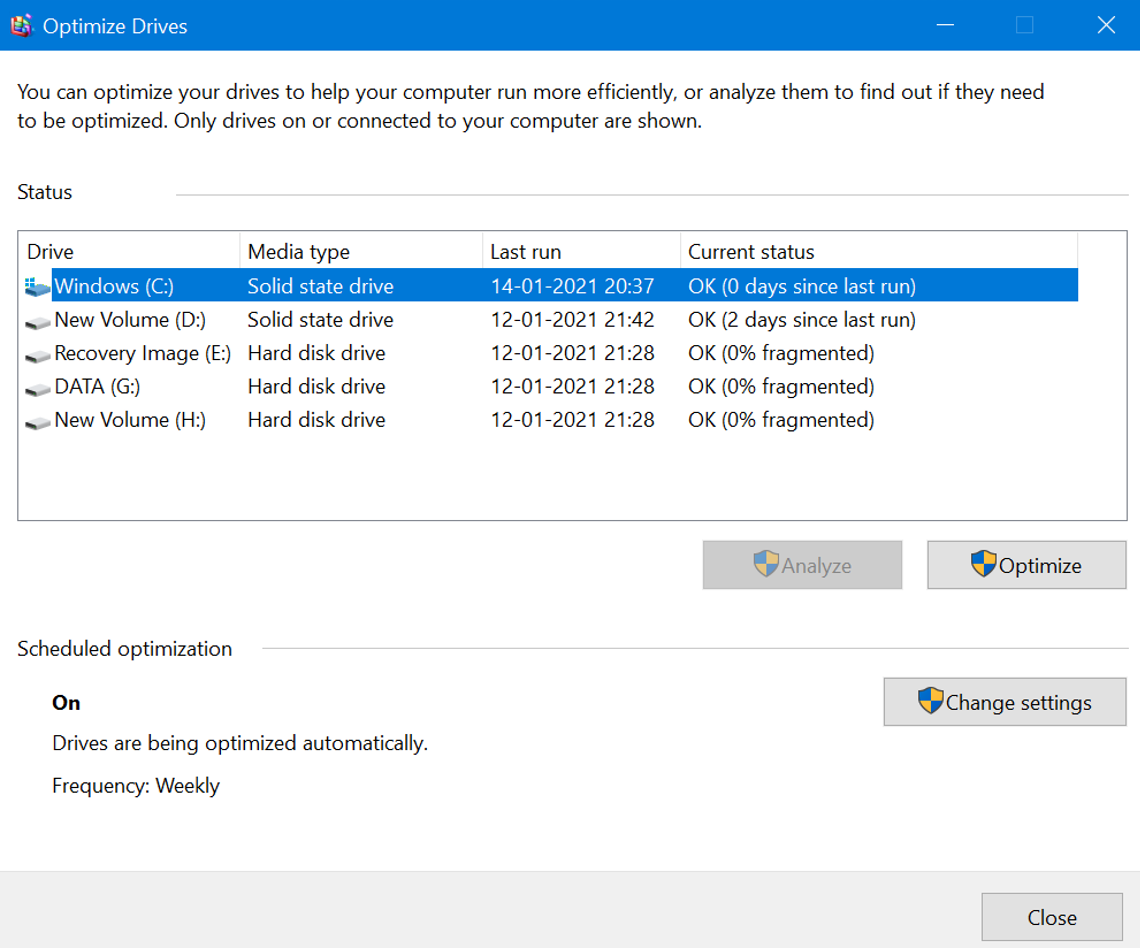Click the Windows (C:) drive icon

pyautogui.click(x=36, y=286)
